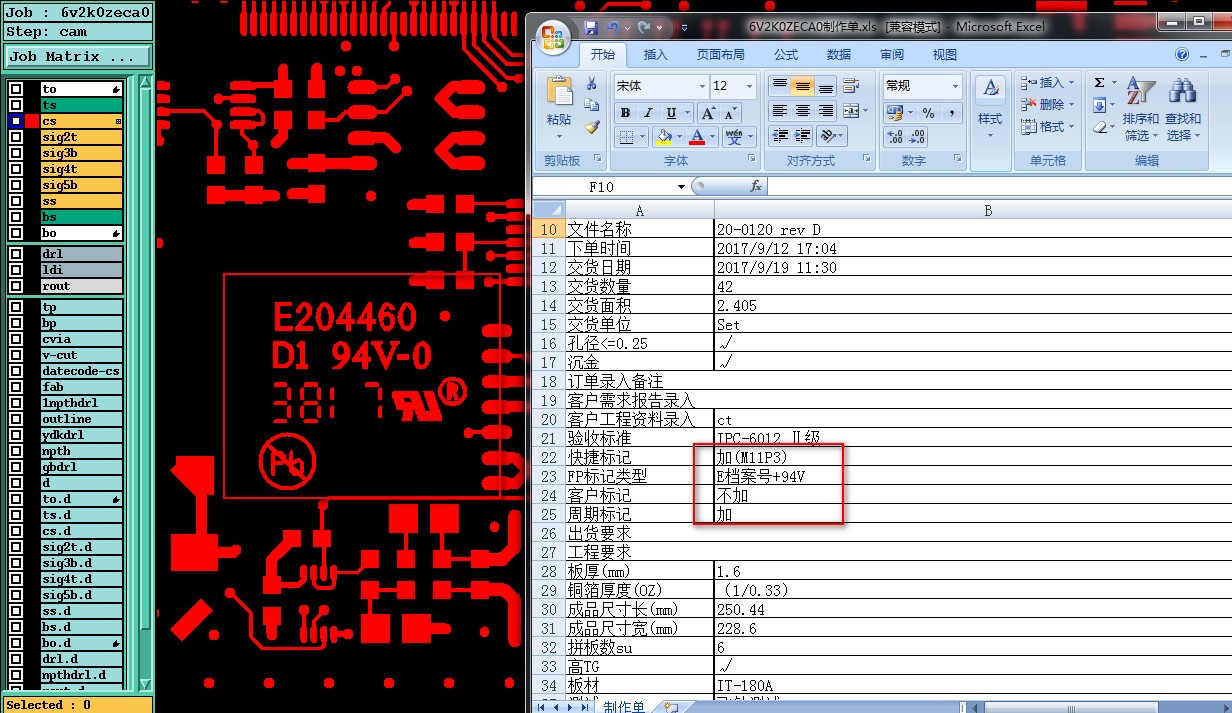Toggle Bold formatting

pos(625,113)
